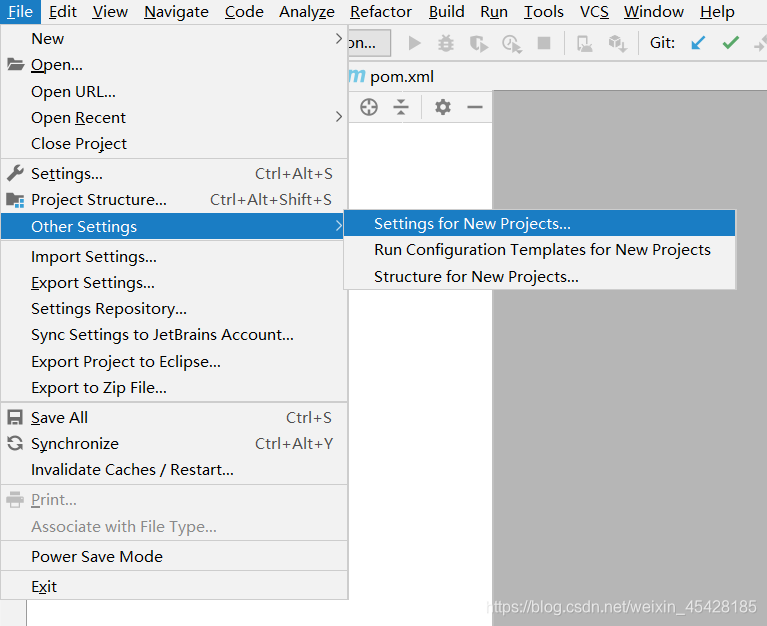Open the Run menu
The width and height of the screenshot is (767, 626).
494,12
